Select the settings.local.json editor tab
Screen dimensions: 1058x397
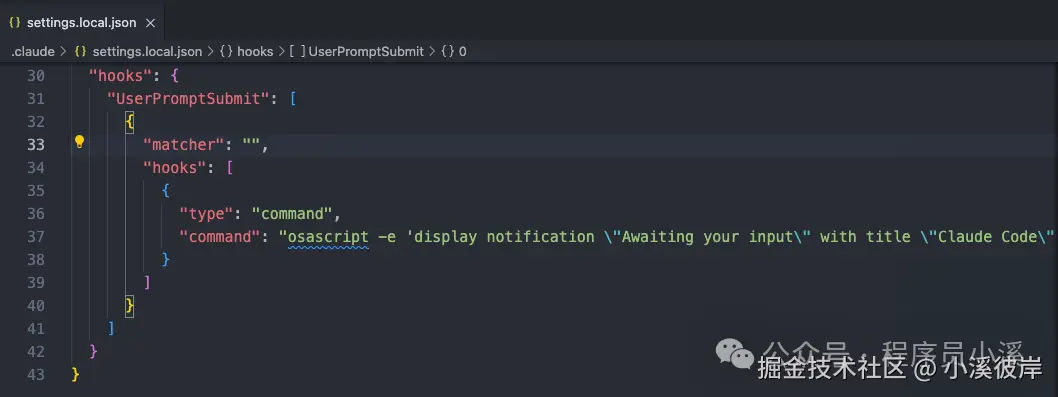pos(82,22)
